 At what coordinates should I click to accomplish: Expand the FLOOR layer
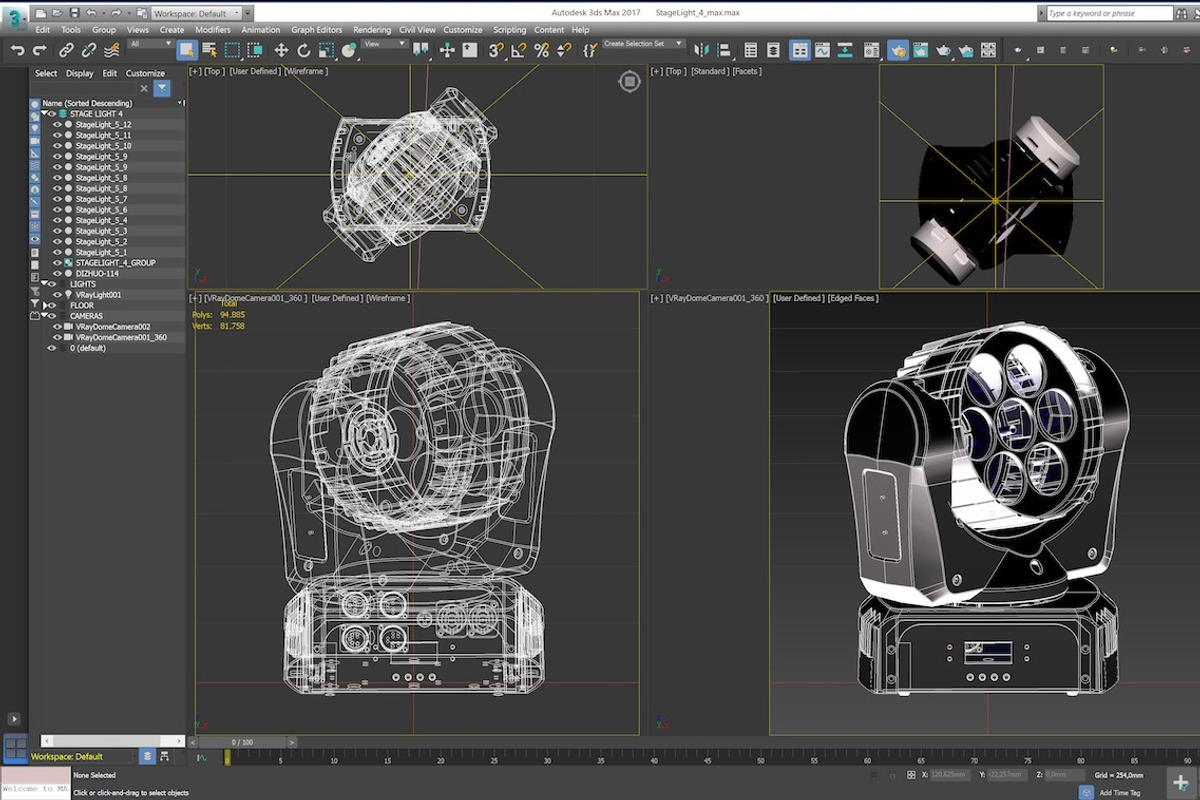(x=44, y=306)
